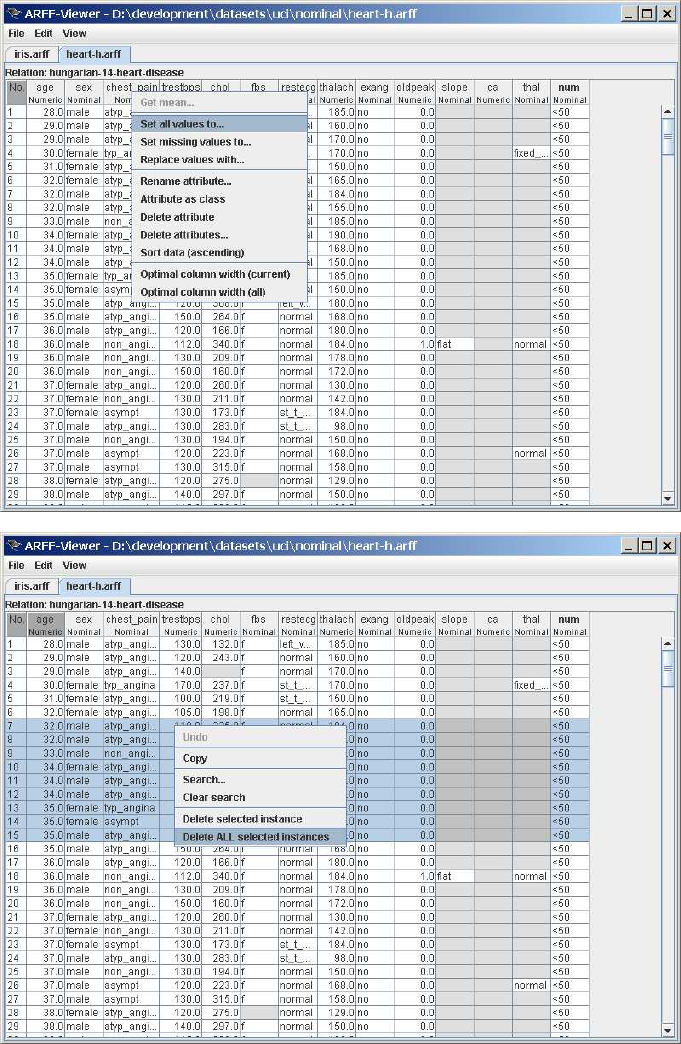Click vertical scrollbar thumb in lower window
The width and height of the screenshot is (681, 1044).
click(668, 668)
